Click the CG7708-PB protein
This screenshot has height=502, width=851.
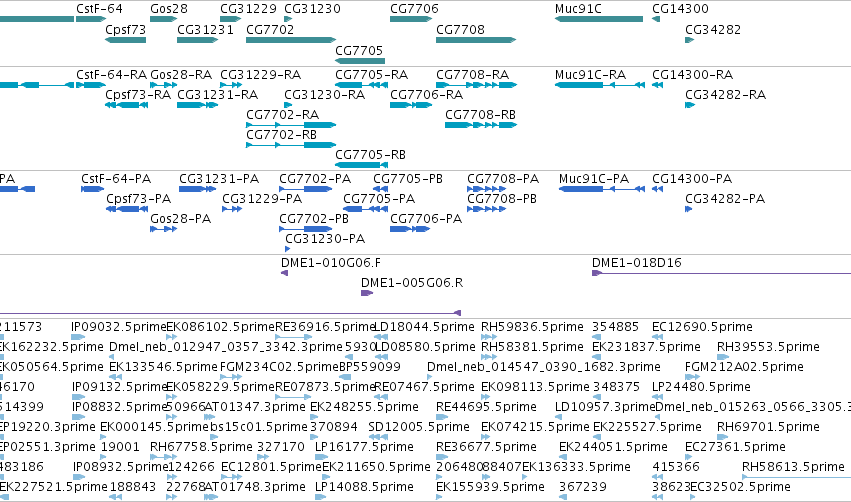486,209
